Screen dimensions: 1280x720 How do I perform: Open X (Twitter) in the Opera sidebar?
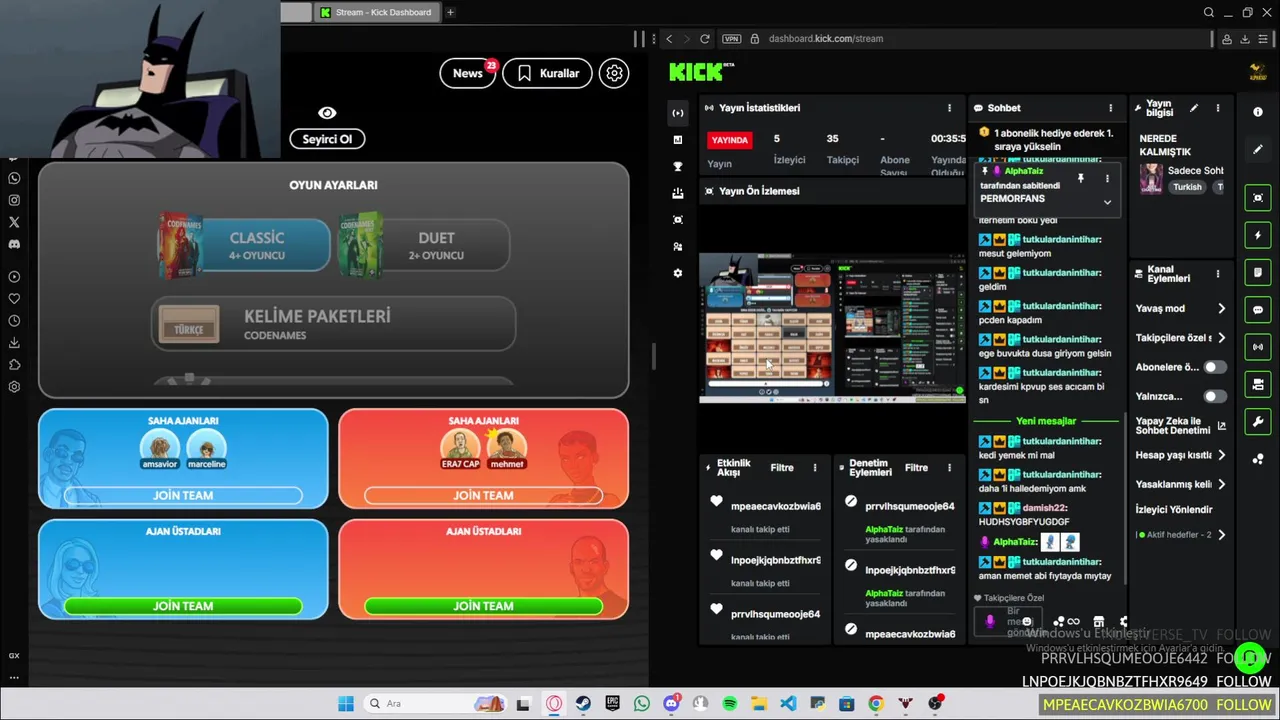[x=14, y=222]
